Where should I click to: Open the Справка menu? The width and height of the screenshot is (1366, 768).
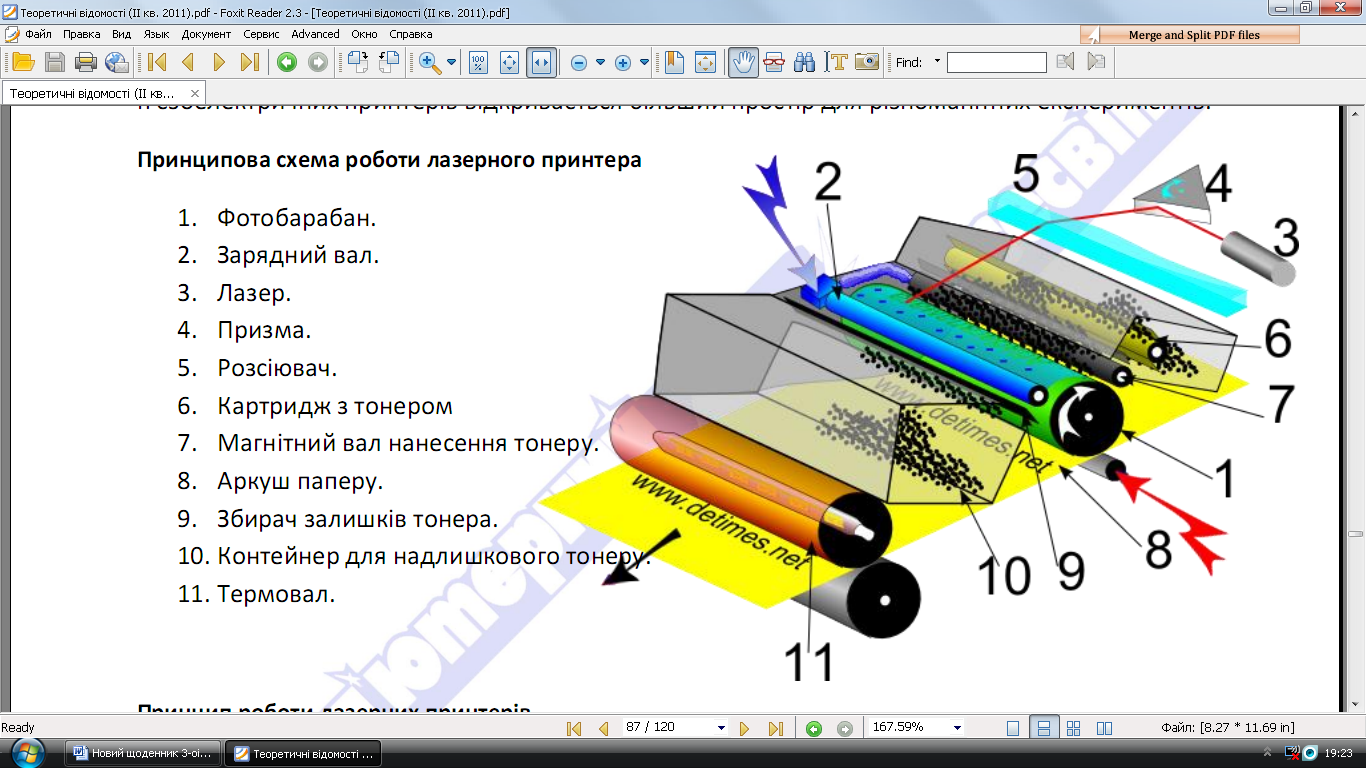coord(410,34)
